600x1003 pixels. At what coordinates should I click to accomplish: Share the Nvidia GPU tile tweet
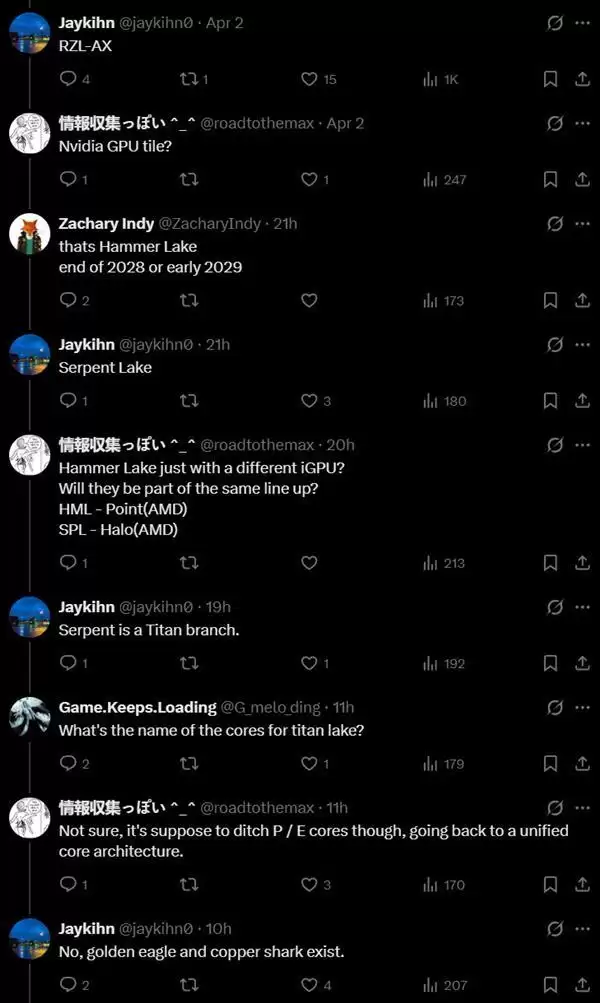[582, 180]
